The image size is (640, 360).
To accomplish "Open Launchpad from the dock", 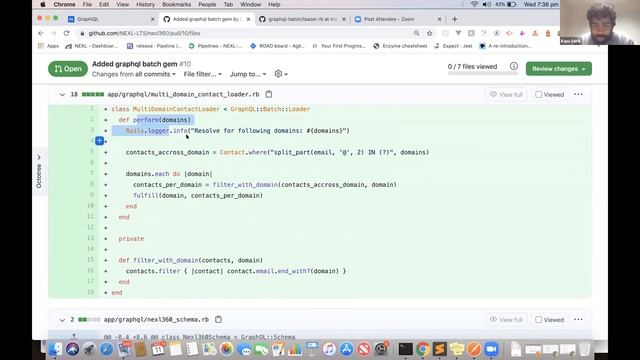I will point(89,349).
